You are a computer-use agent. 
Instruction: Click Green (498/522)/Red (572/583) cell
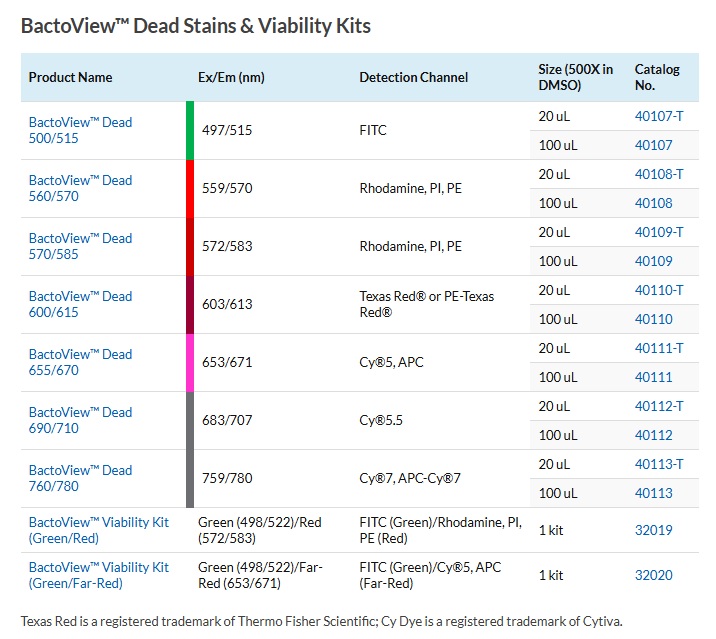[260, 530]
